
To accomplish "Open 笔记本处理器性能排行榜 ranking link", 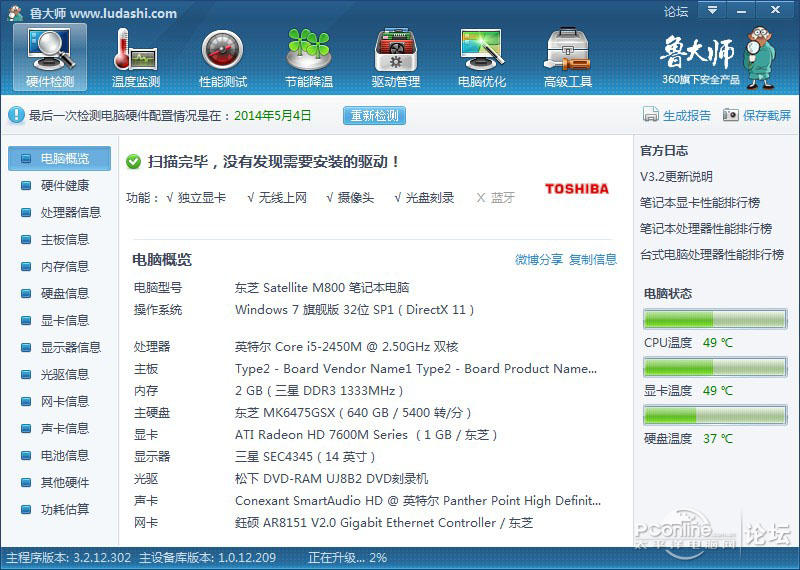I will [x=706, y=229].
